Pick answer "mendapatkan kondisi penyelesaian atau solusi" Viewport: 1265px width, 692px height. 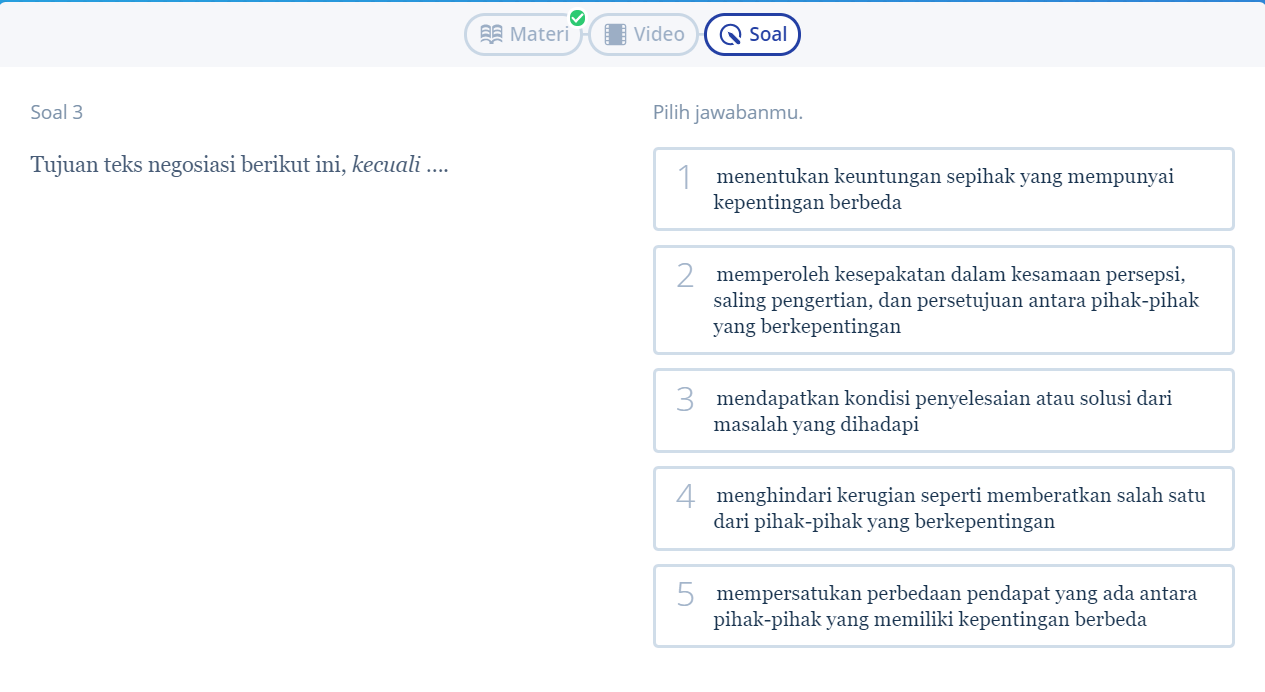(x=943, y=411)
